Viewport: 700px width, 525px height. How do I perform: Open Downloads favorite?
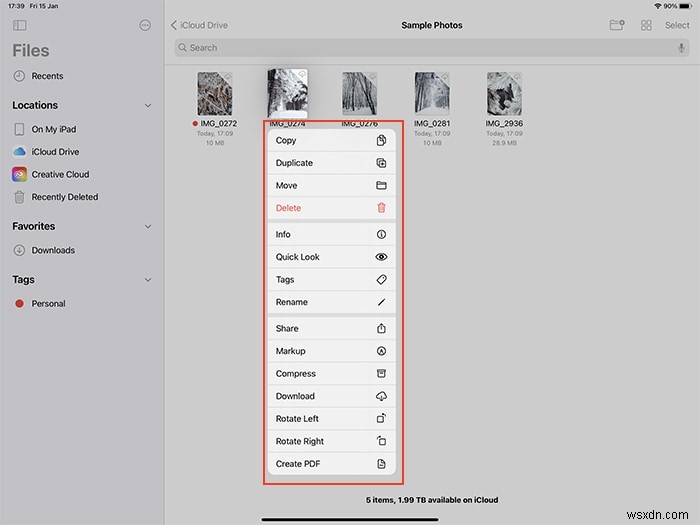[x=53, y=250]
